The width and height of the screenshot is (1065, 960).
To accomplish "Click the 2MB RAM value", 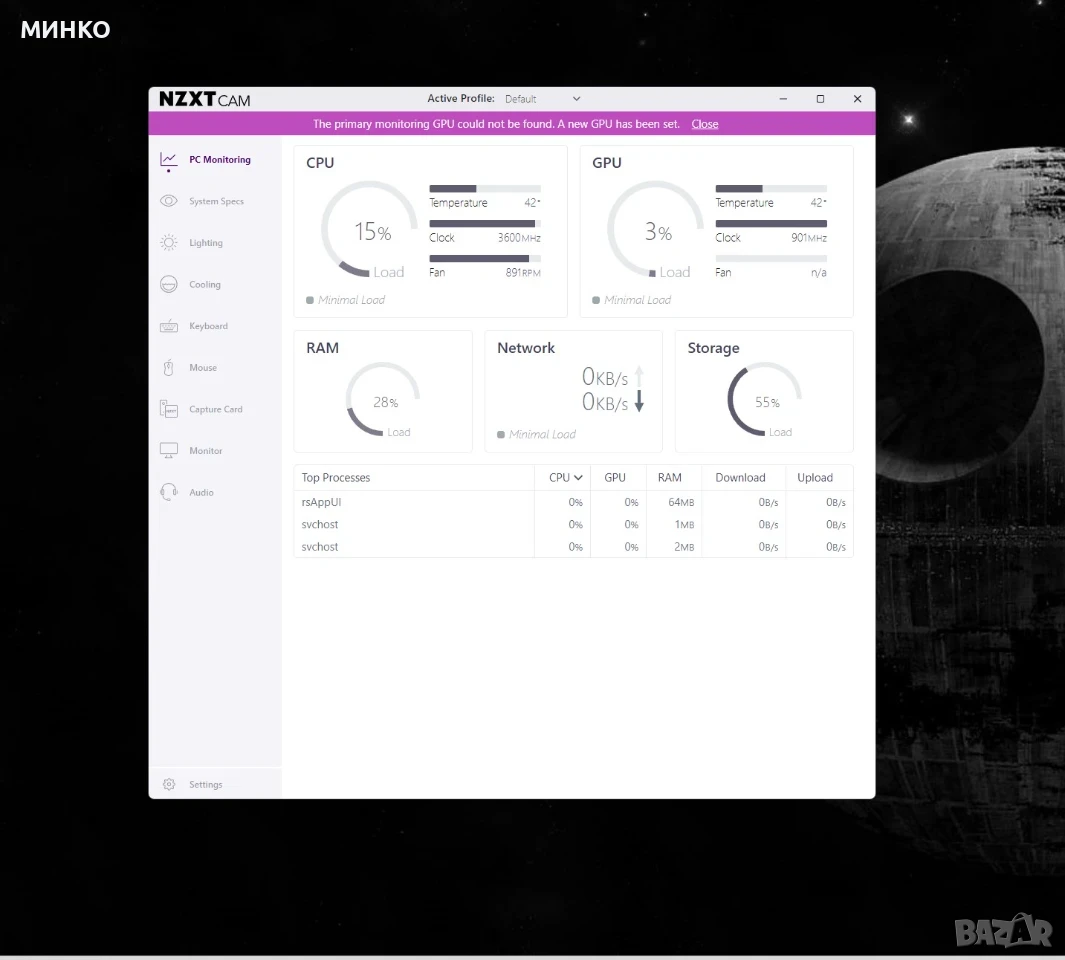I will (x=684, y=547).
